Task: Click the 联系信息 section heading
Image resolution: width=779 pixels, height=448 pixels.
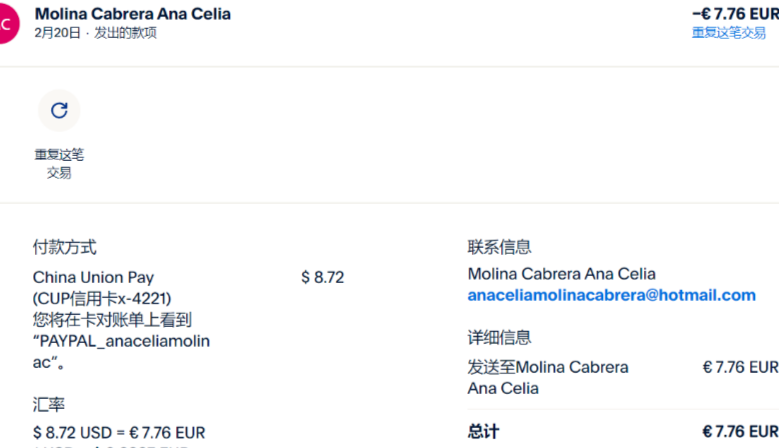Action: click(499, 247)
